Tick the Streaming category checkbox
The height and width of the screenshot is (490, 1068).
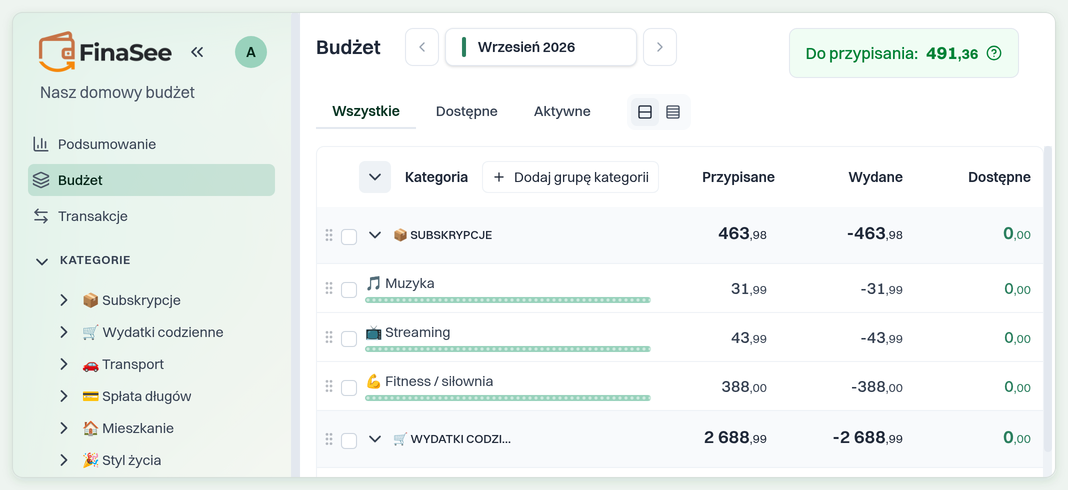pyautogui.click(x=349, y=339)
